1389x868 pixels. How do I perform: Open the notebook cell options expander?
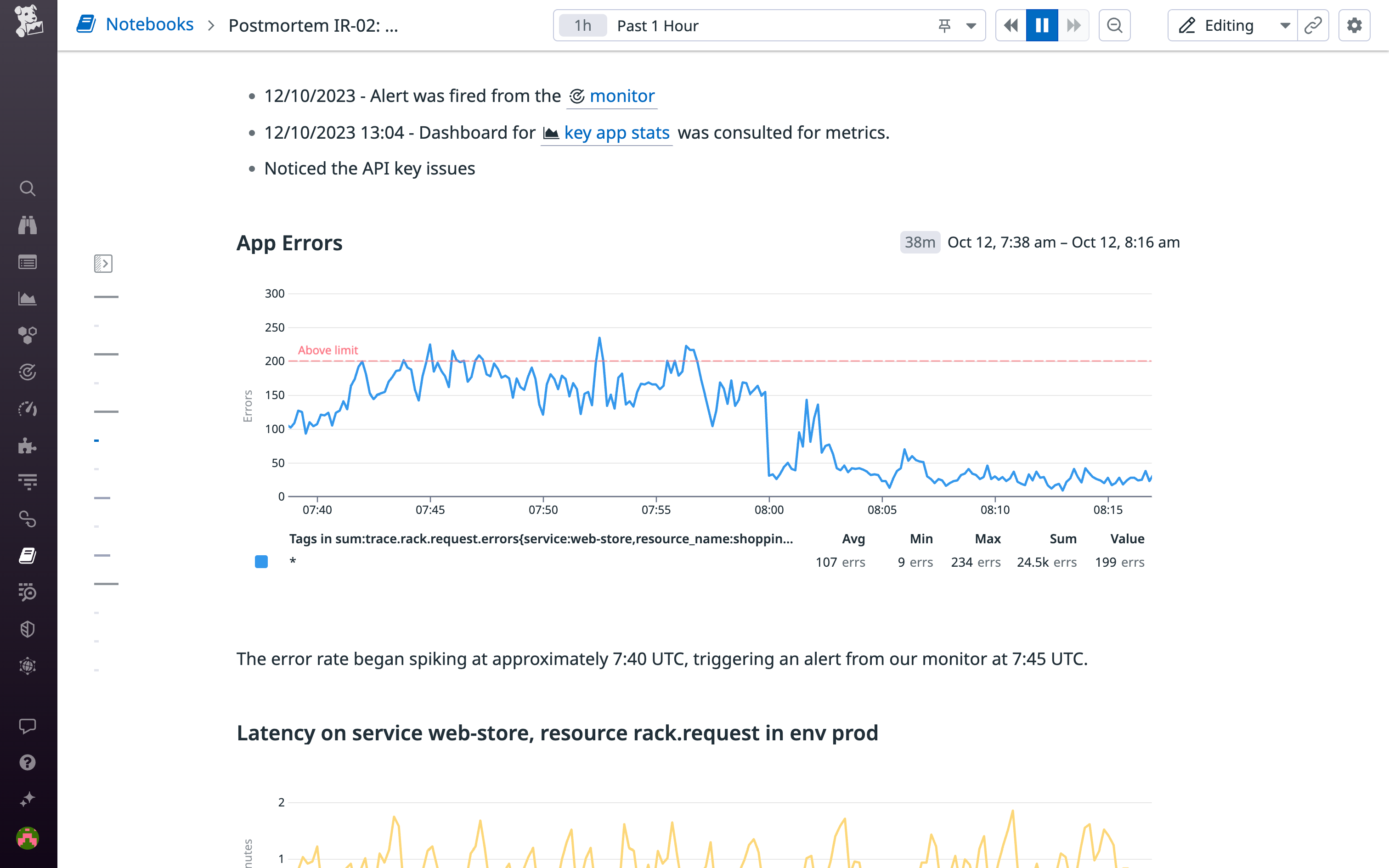point(103,263)
